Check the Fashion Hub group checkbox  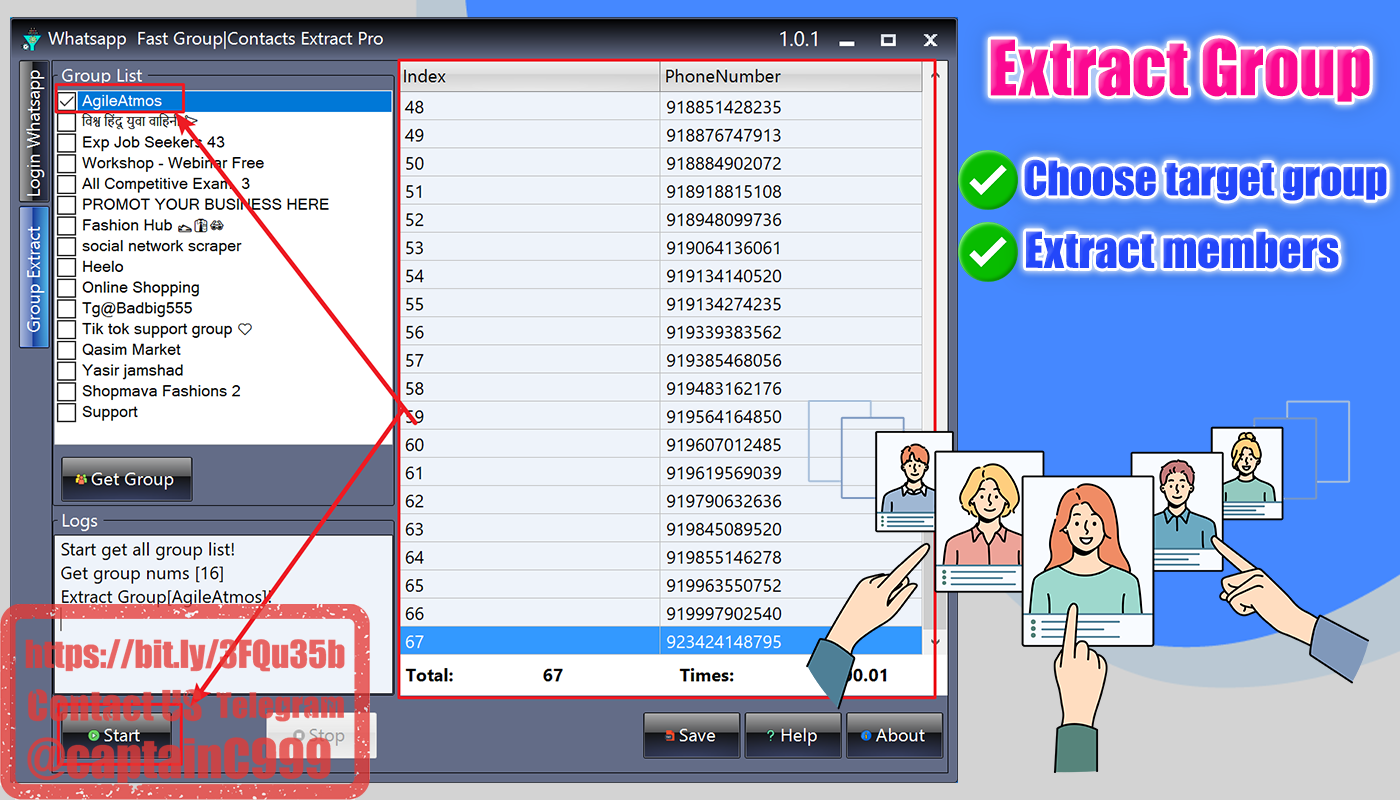[67, 225]
